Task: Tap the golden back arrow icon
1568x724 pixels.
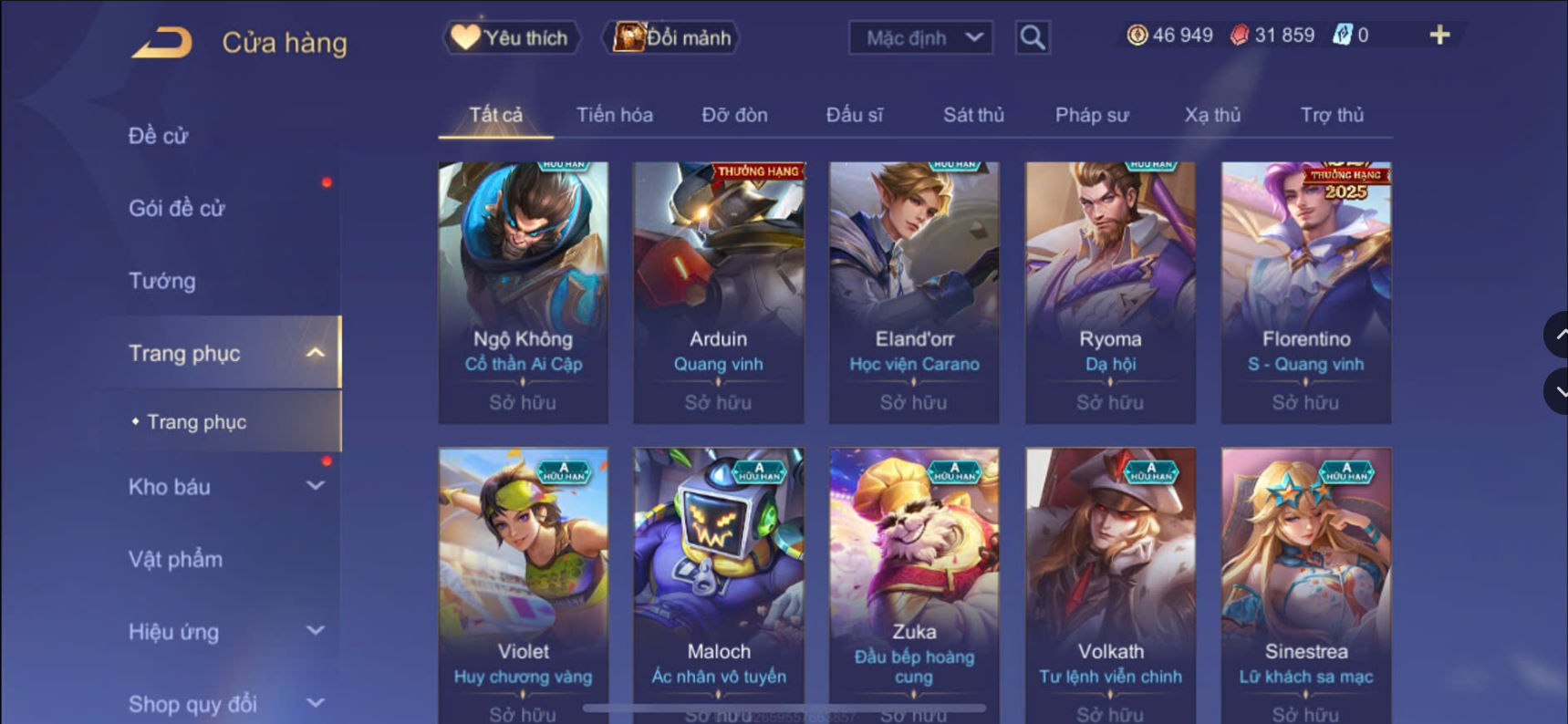Action: coord(162,42)
